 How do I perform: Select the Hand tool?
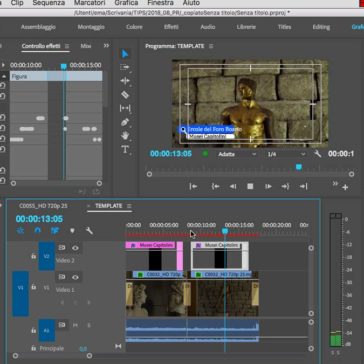(x=125, y=135)
